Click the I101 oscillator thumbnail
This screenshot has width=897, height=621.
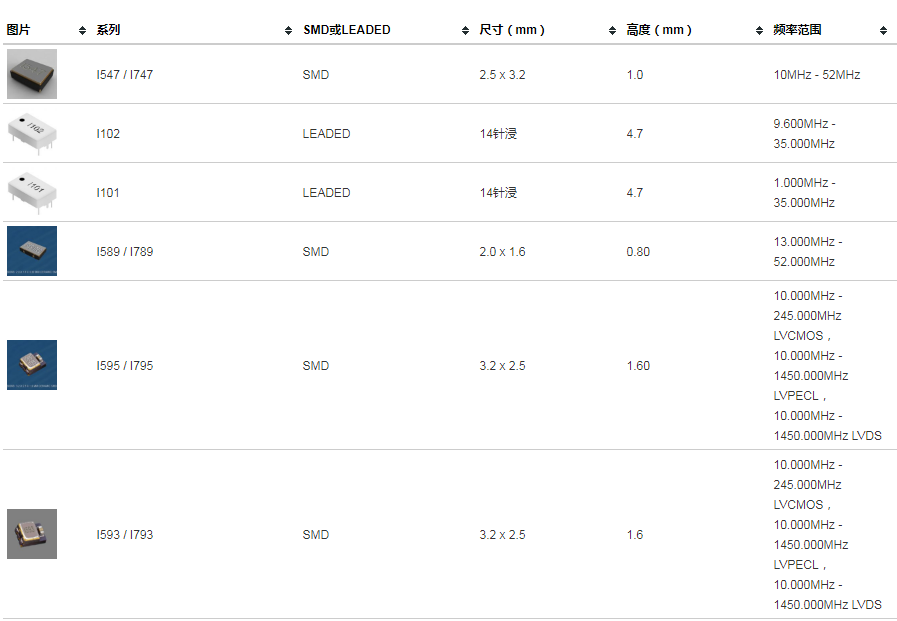pyautogui.click(x=32, y=192)
